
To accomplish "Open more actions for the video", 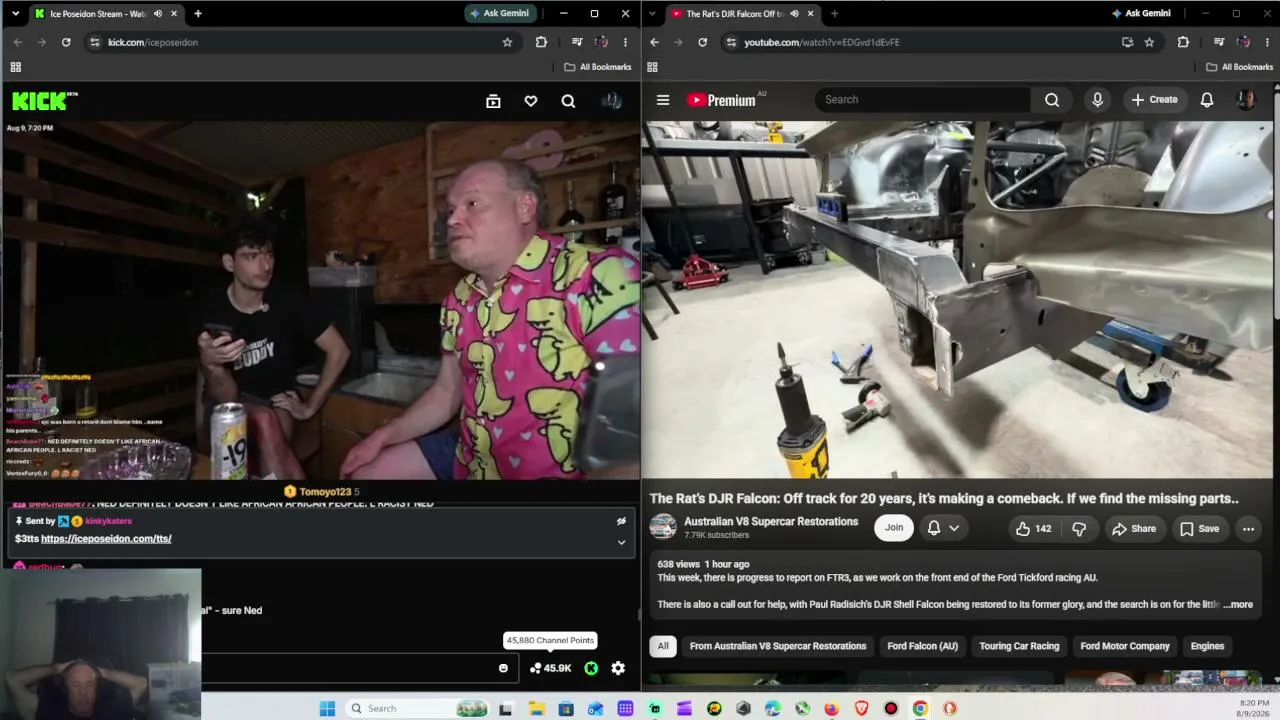I will click(1248, 528).
